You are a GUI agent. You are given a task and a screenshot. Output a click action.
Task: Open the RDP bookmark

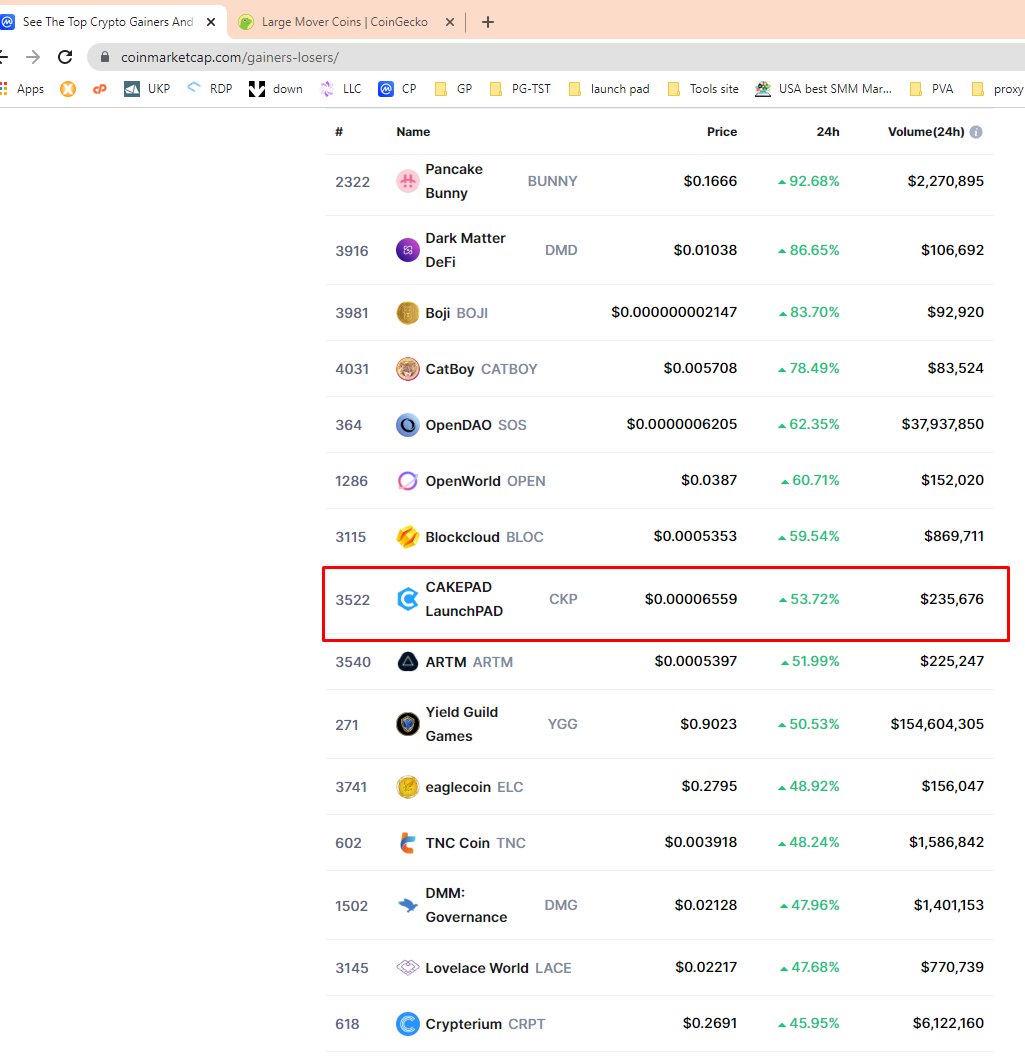tap(209, 89)
